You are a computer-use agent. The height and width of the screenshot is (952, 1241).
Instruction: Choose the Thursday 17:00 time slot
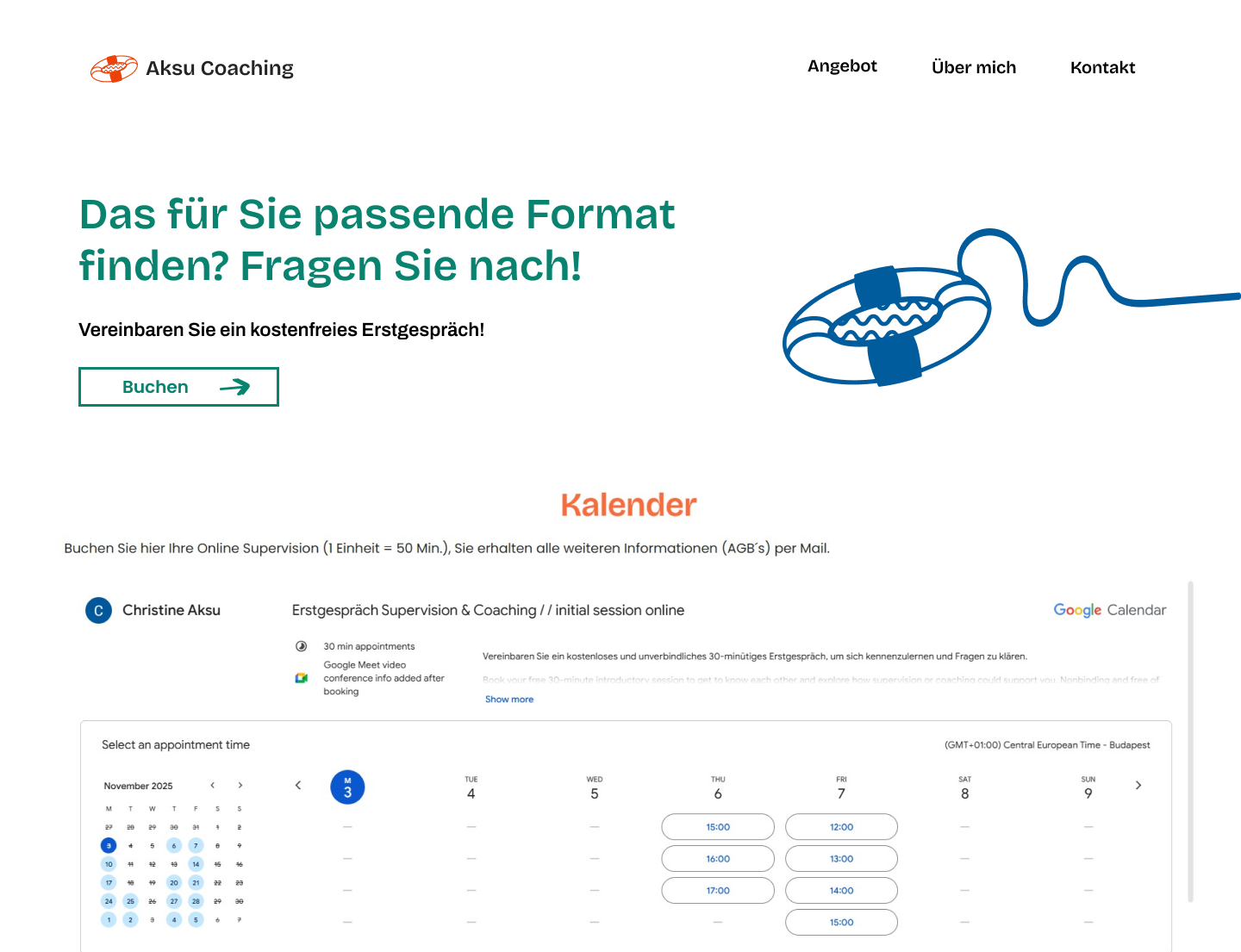[717, 891]
